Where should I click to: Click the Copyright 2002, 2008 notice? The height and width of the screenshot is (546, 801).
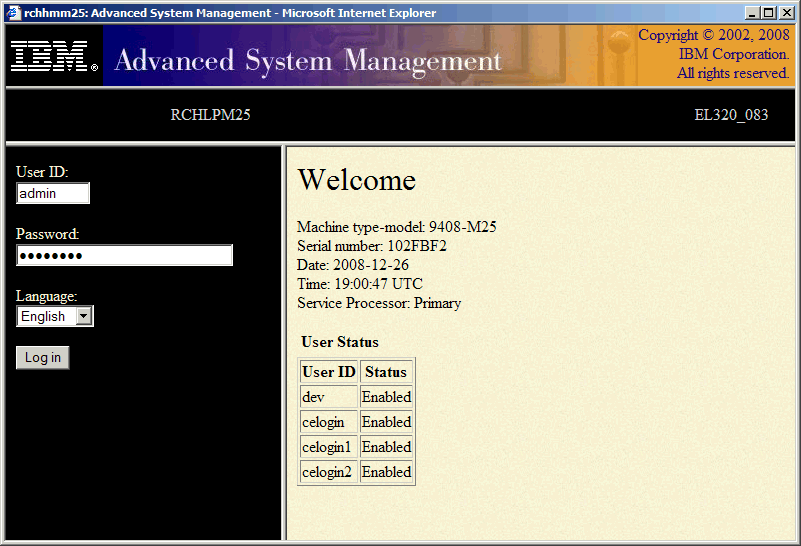coord(713,54)
